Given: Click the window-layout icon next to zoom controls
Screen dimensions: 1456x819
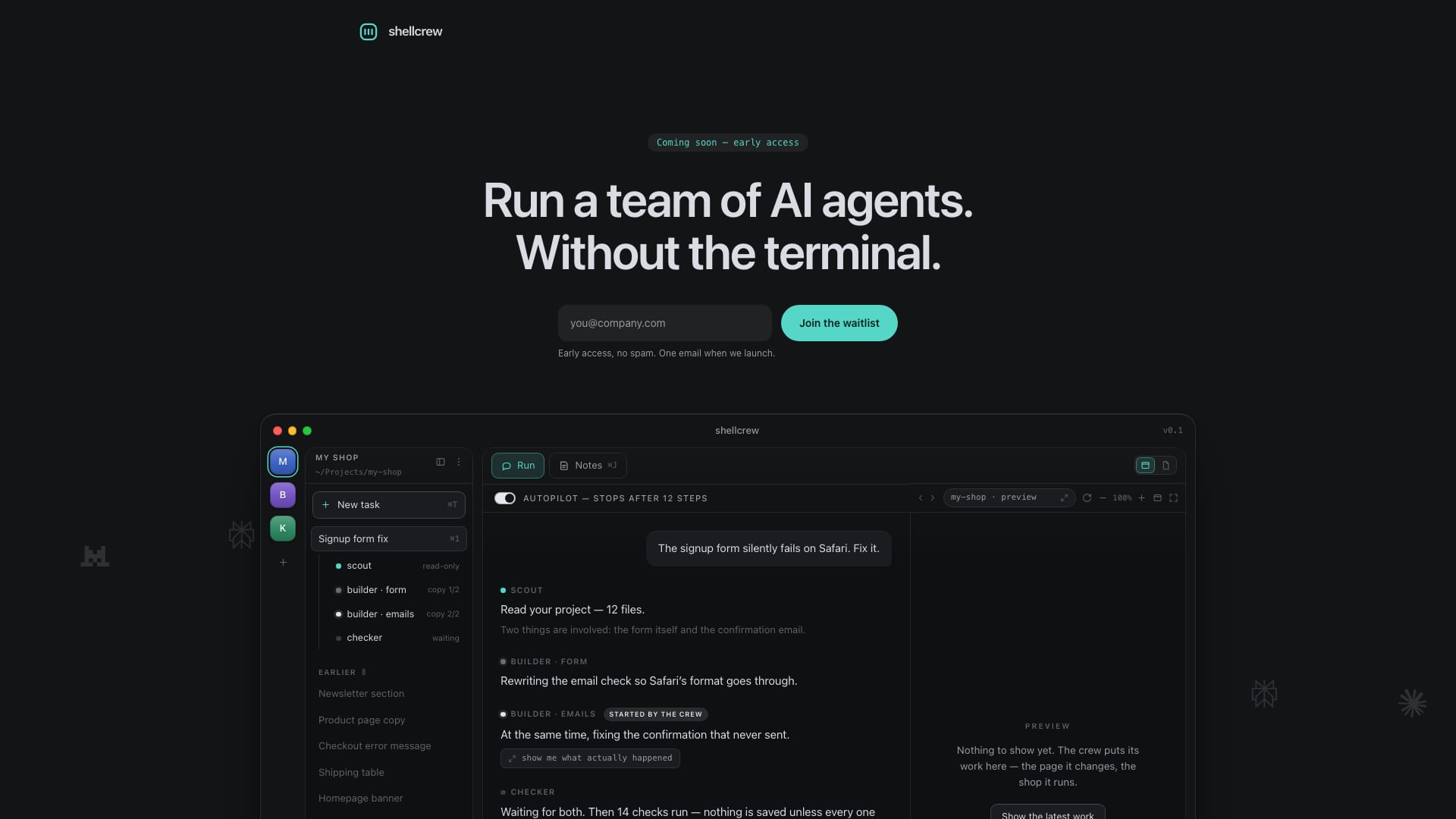Looking at the screenshot, I should click(1157, 498).
